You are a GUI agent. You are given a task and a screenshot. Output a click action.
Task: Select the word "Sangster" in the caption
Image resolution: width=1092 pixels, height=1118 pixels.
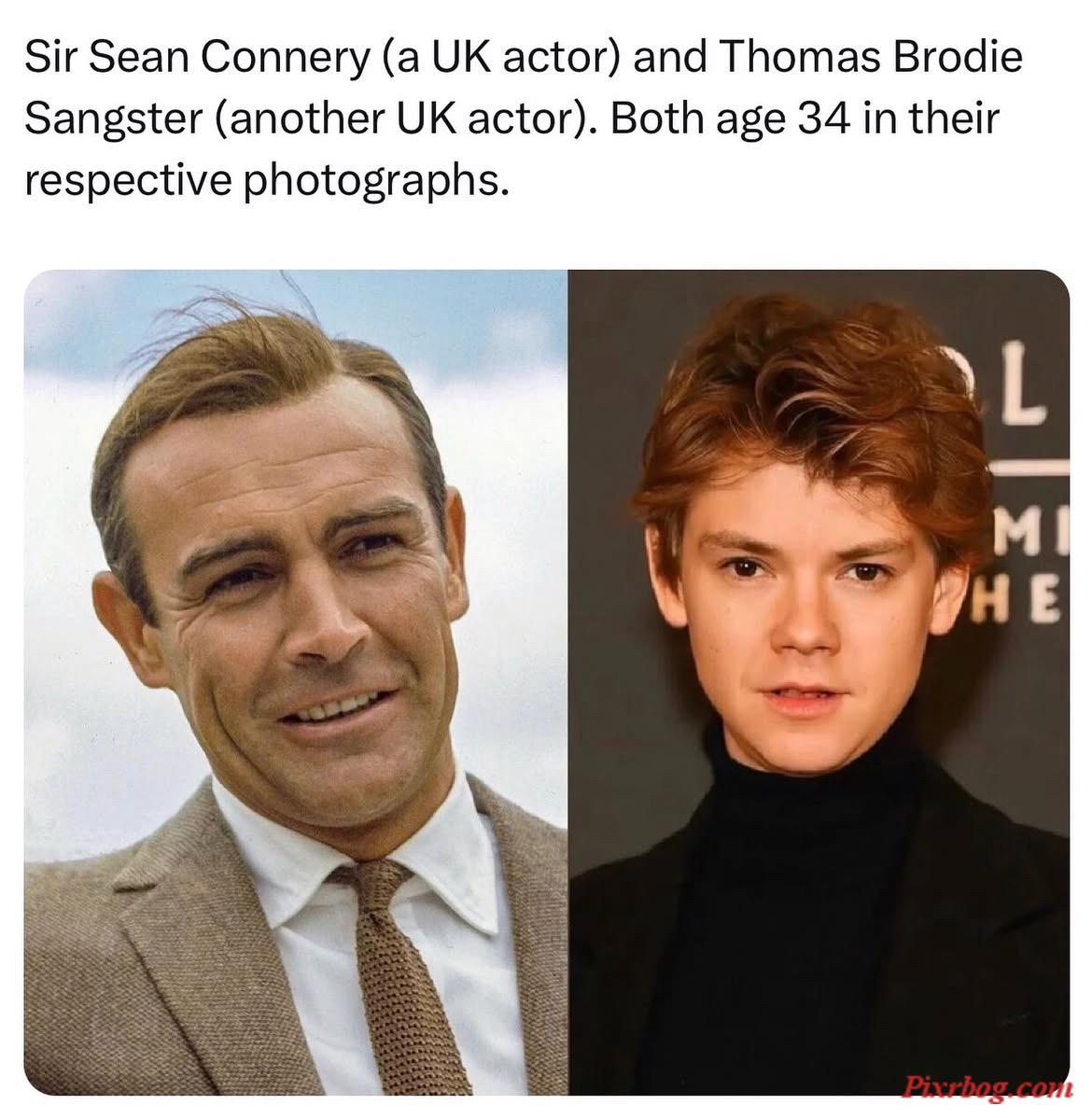coord(114,119)
